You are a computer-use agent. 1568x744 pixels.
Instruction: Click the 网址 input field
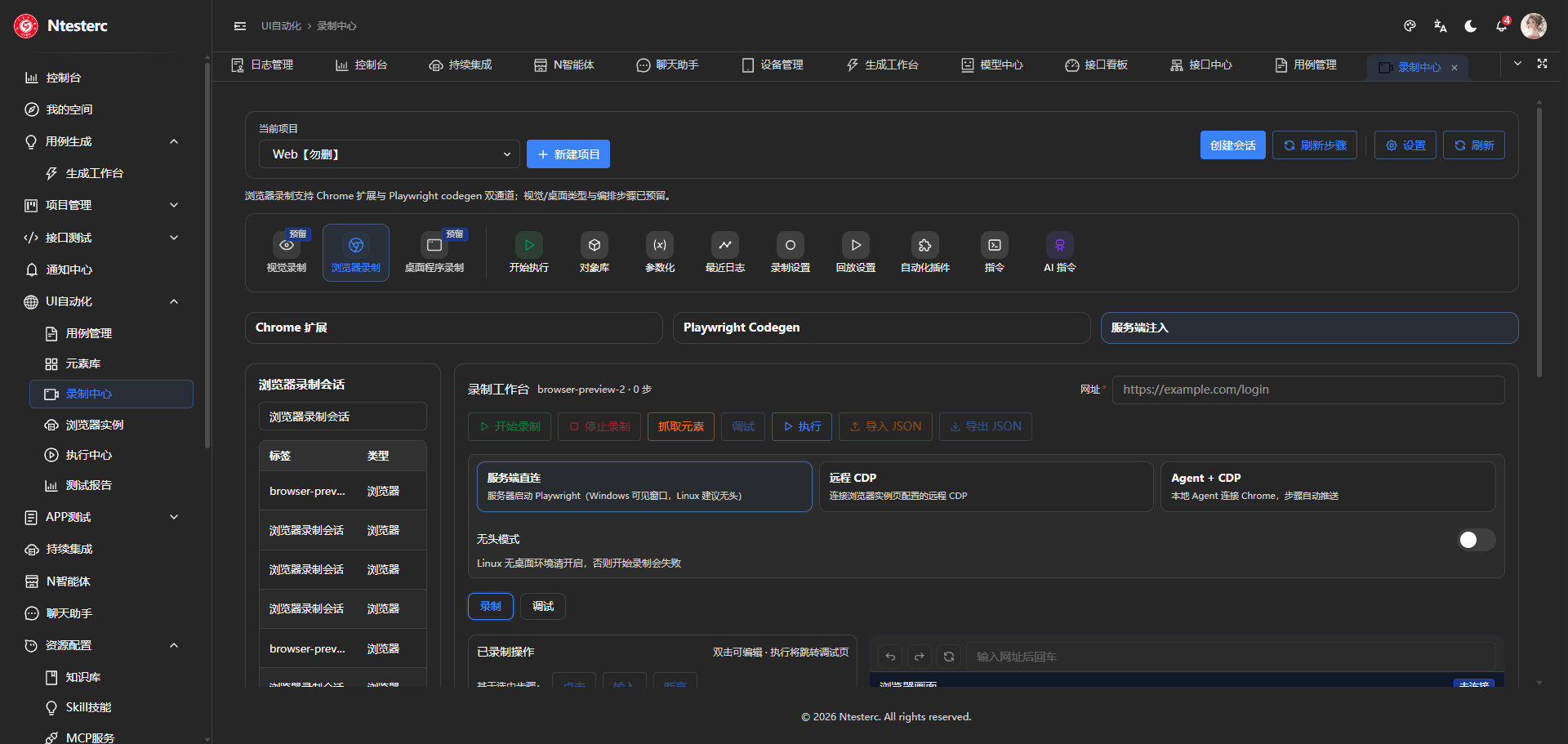[1308, 390]
